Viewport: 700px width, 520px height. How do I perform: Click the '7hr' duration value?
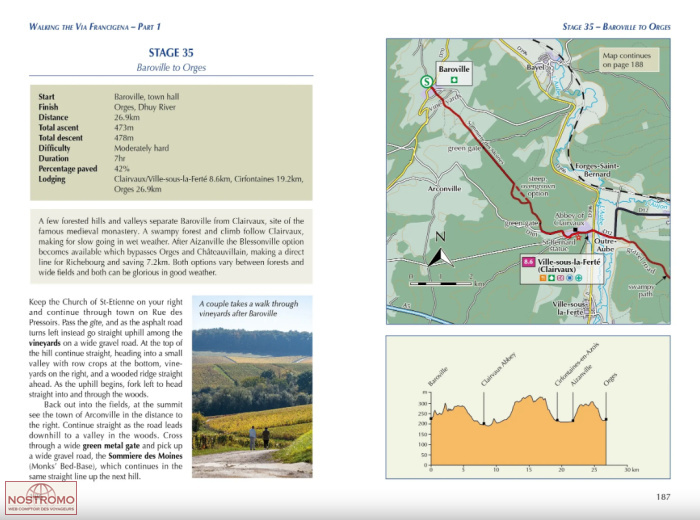120,158
